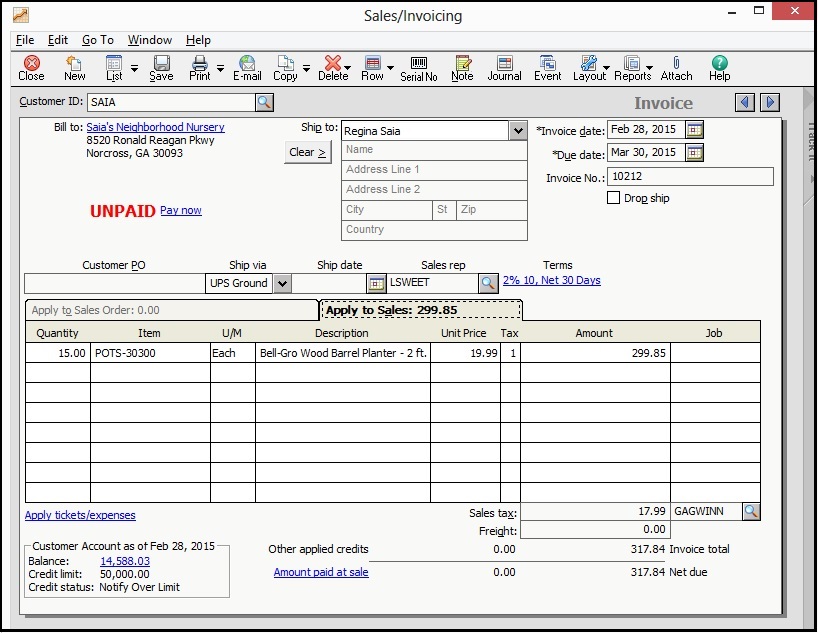Open the List toolbar dropdown arrow

click(x=134, y=69)
